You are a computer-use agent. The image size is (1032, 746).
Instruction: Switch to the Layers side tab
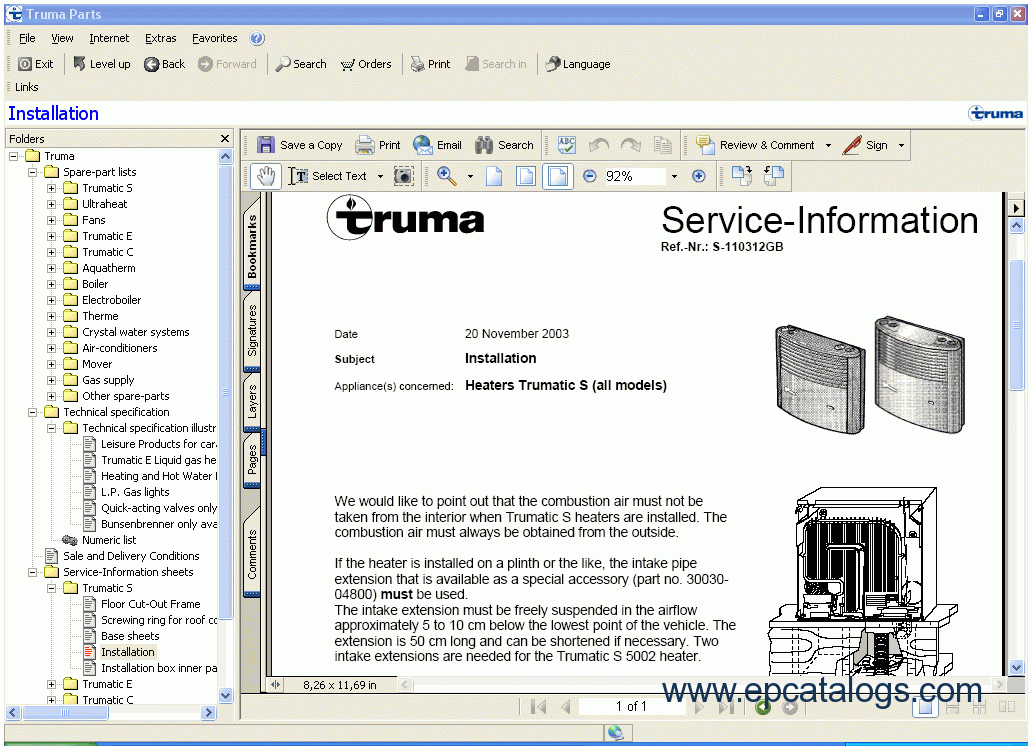tap(252, 402)
